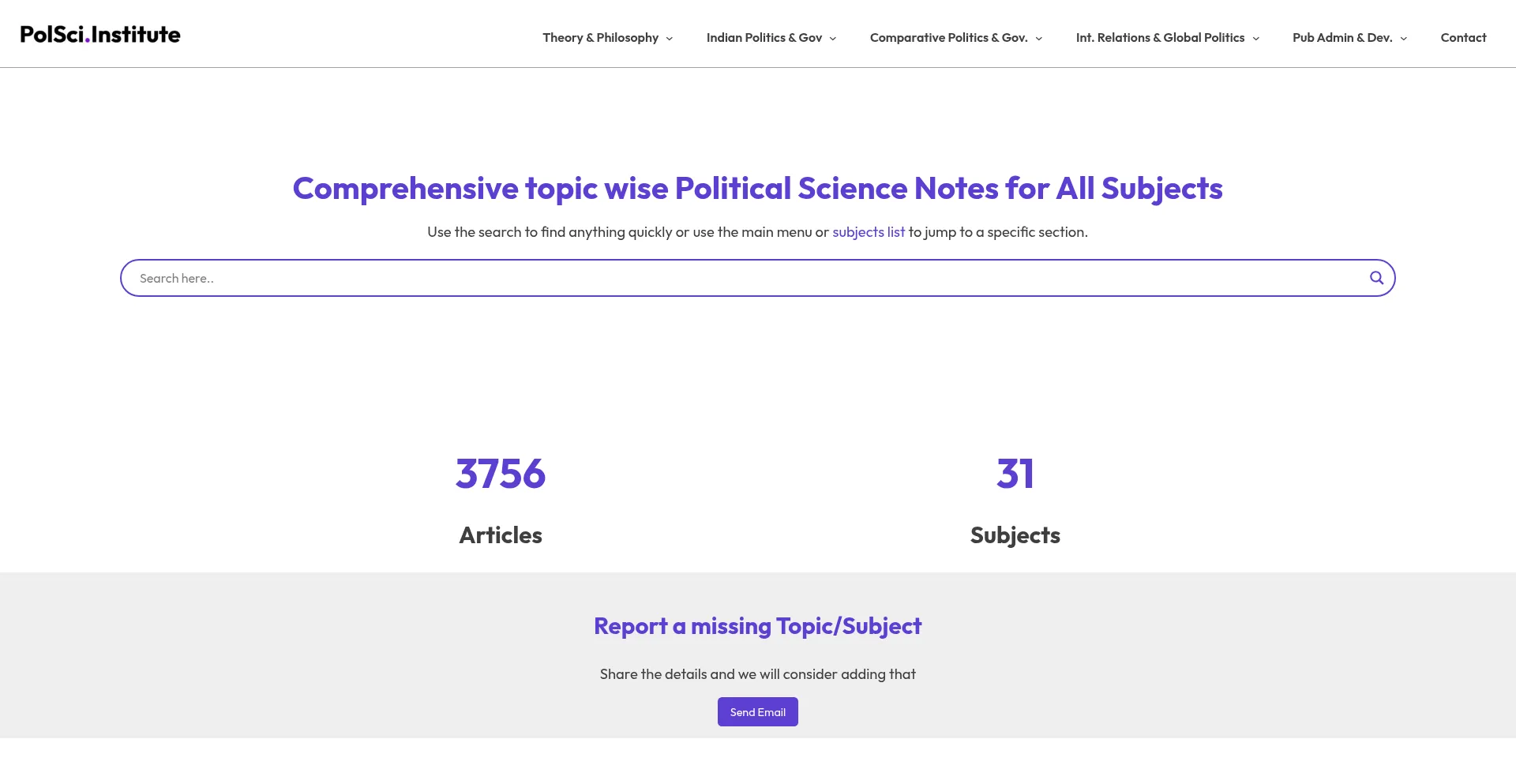
Task: Open the Comparative Politics & Gov. menu
Action: [948, 38]
